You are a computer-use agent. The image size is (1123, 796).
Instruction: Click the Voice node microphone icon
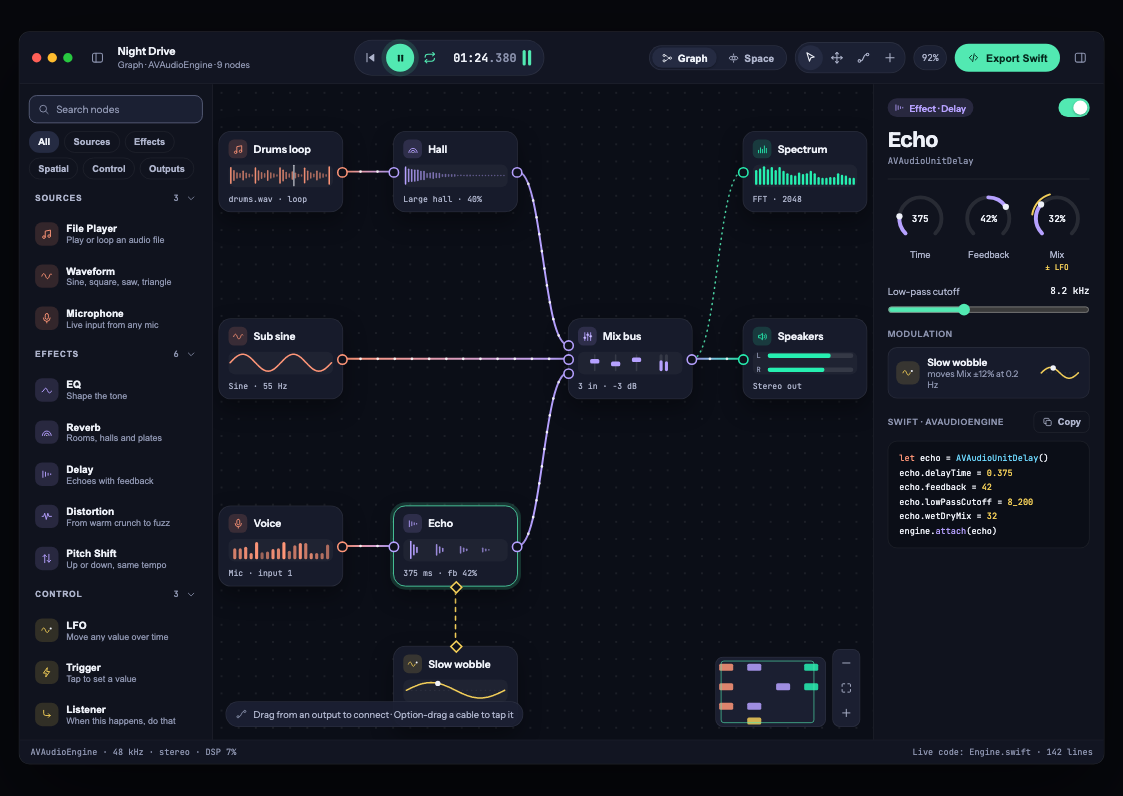pos(238,523)
